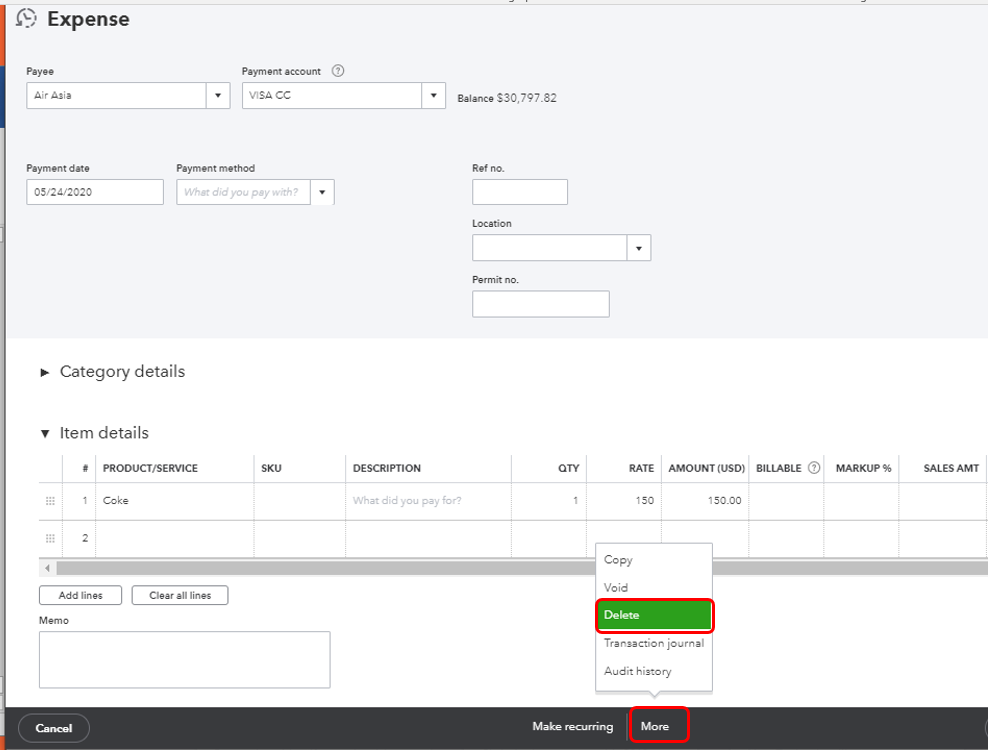Click the Ref no. input field
The height and width of the screenshot is (750, 988).
[x=520, y=192]
